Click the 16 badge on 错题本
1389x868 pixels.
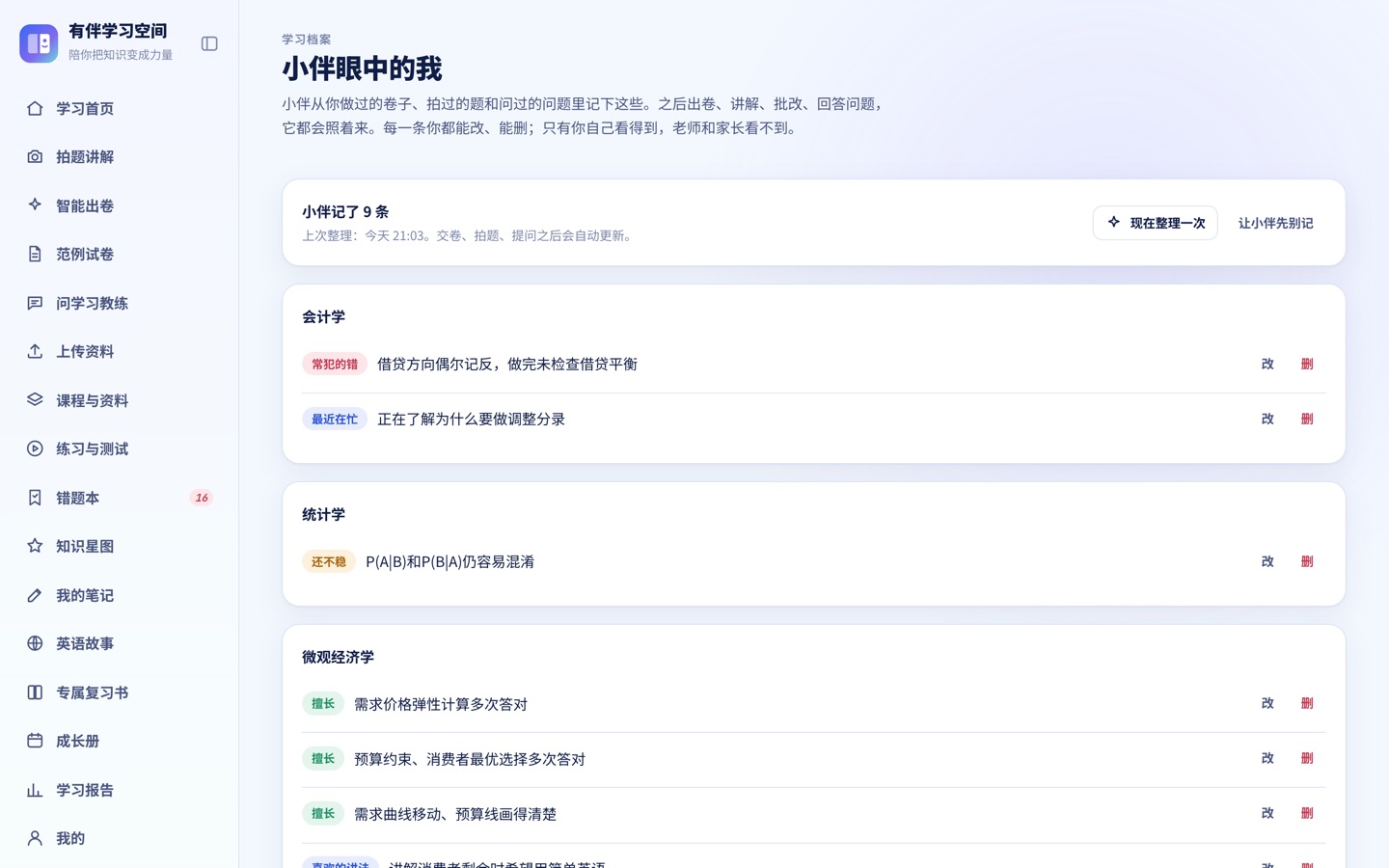tap(201, 498)
